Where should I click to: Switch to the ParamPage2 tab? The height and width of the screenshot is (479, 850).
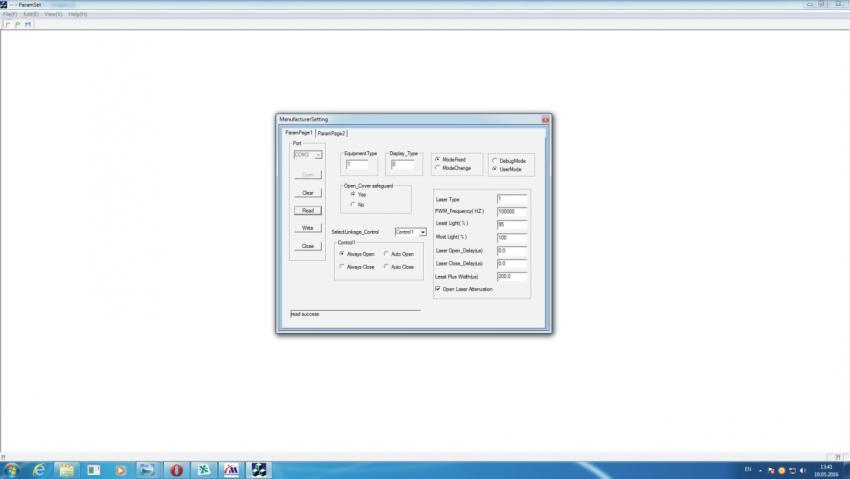(332, 133)
